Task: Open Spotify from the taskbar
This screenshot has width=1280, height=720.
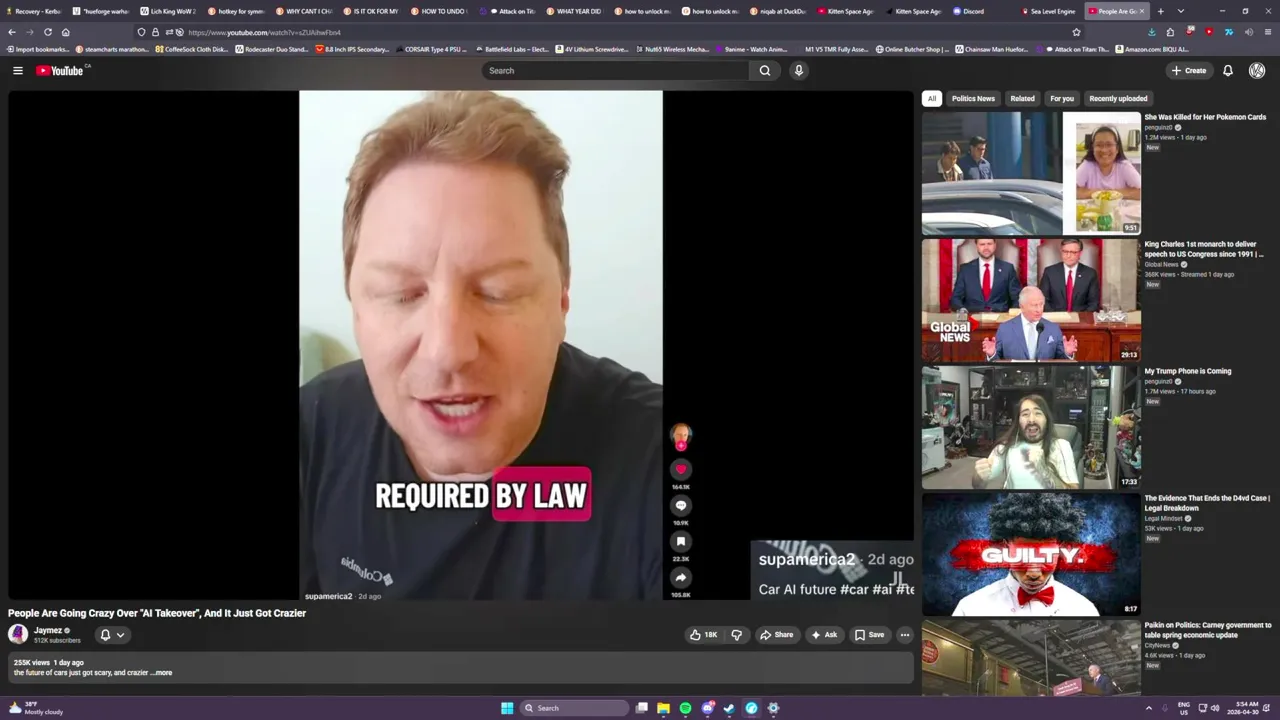Action: [x=685, y=708]
